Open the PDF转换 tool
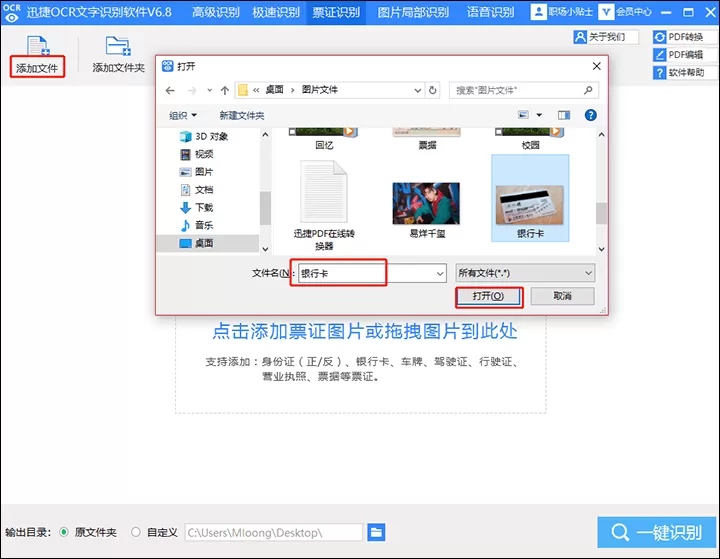720x559 pixels. (x=685, y=37)
